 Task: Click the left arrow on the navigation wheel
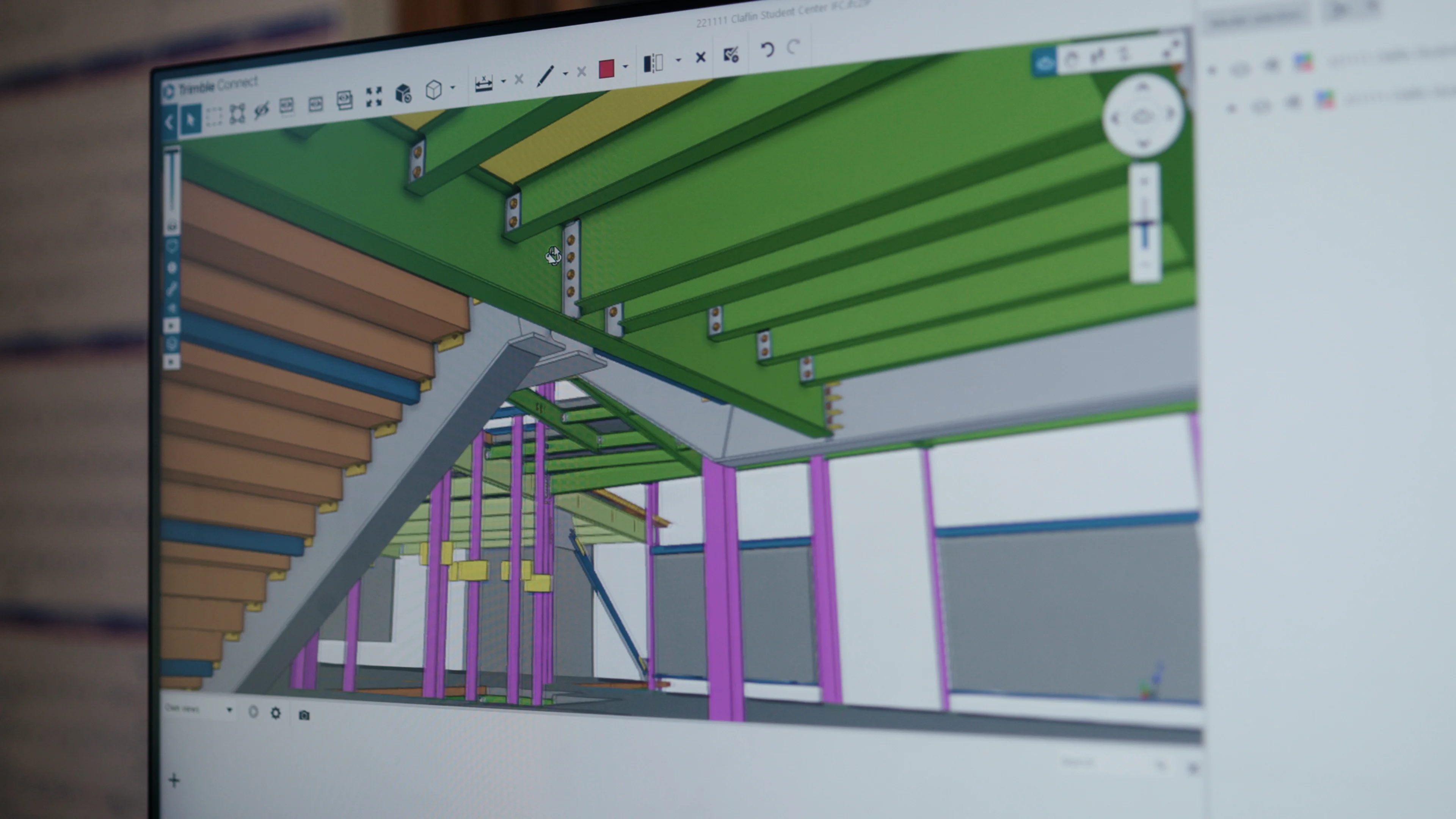coord(1115,118)
